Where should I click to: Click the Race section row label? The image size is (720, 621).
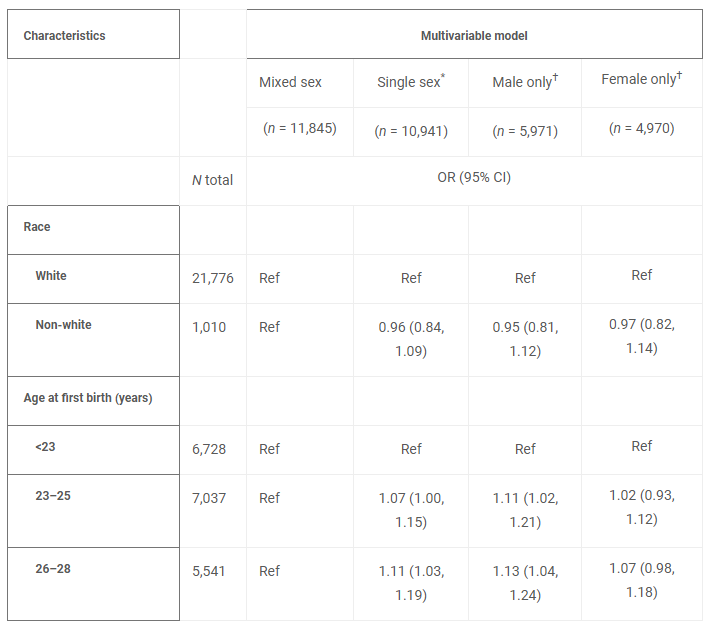pos(37,227)
